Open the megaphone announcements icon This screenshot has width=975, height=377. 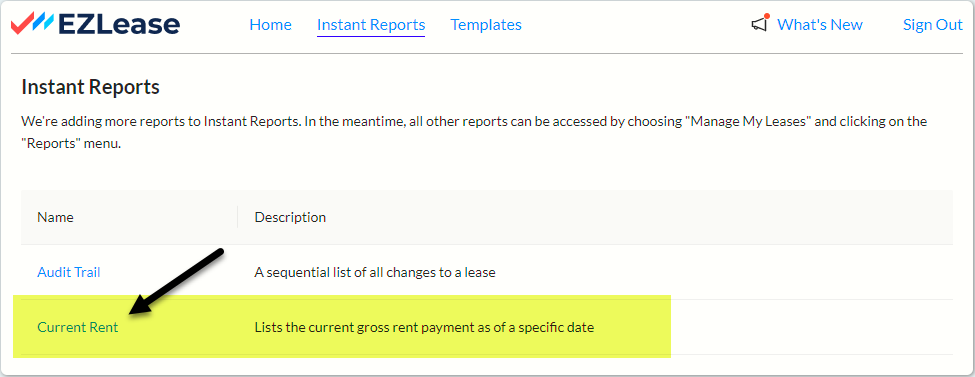(x=759, y=24)
